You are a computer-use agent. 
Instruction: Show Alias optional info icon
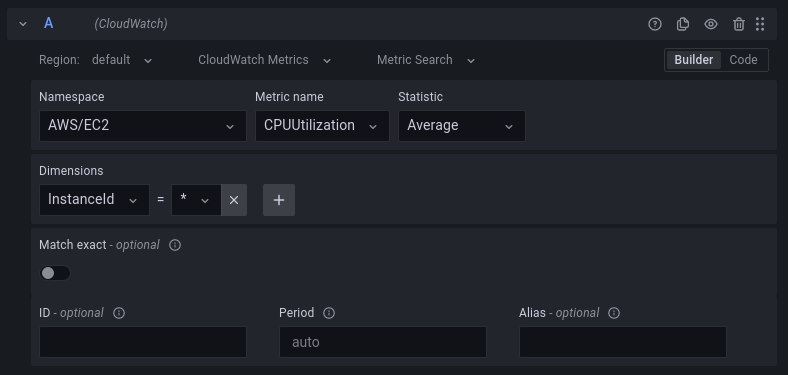click(614, 313)
